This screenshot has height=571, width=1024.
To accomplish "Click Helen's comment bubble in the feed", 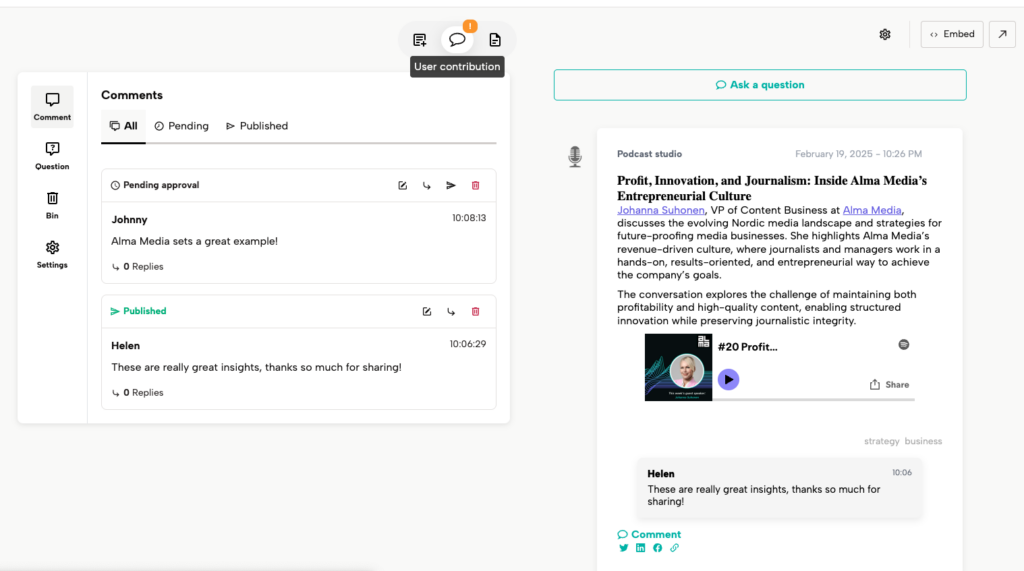I will tap(779, 488).
